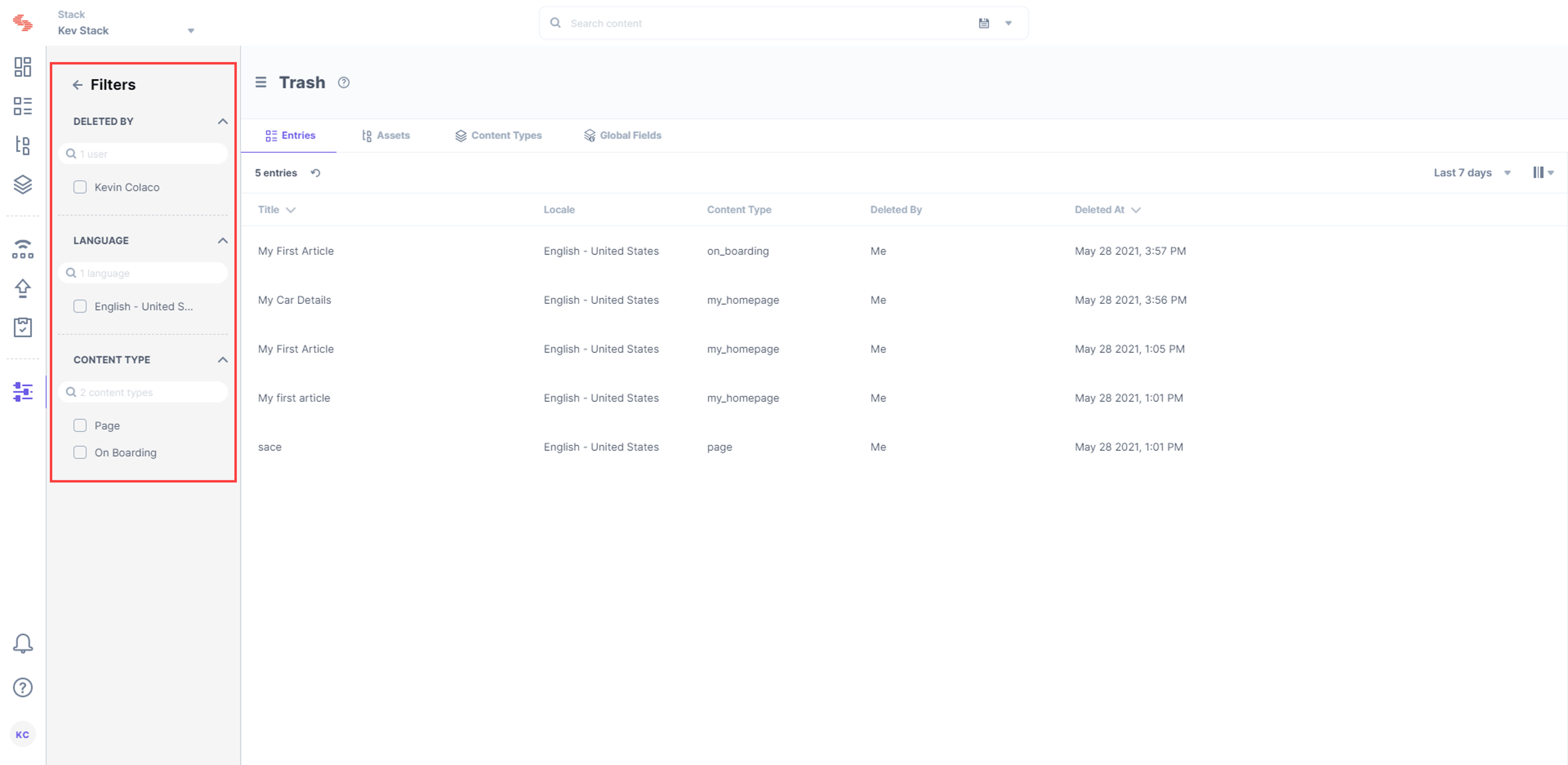The image size is (1568, 765).
Task: Click the May 28 2021, 1:05 PM cell
Action: tap(1129, 349)
